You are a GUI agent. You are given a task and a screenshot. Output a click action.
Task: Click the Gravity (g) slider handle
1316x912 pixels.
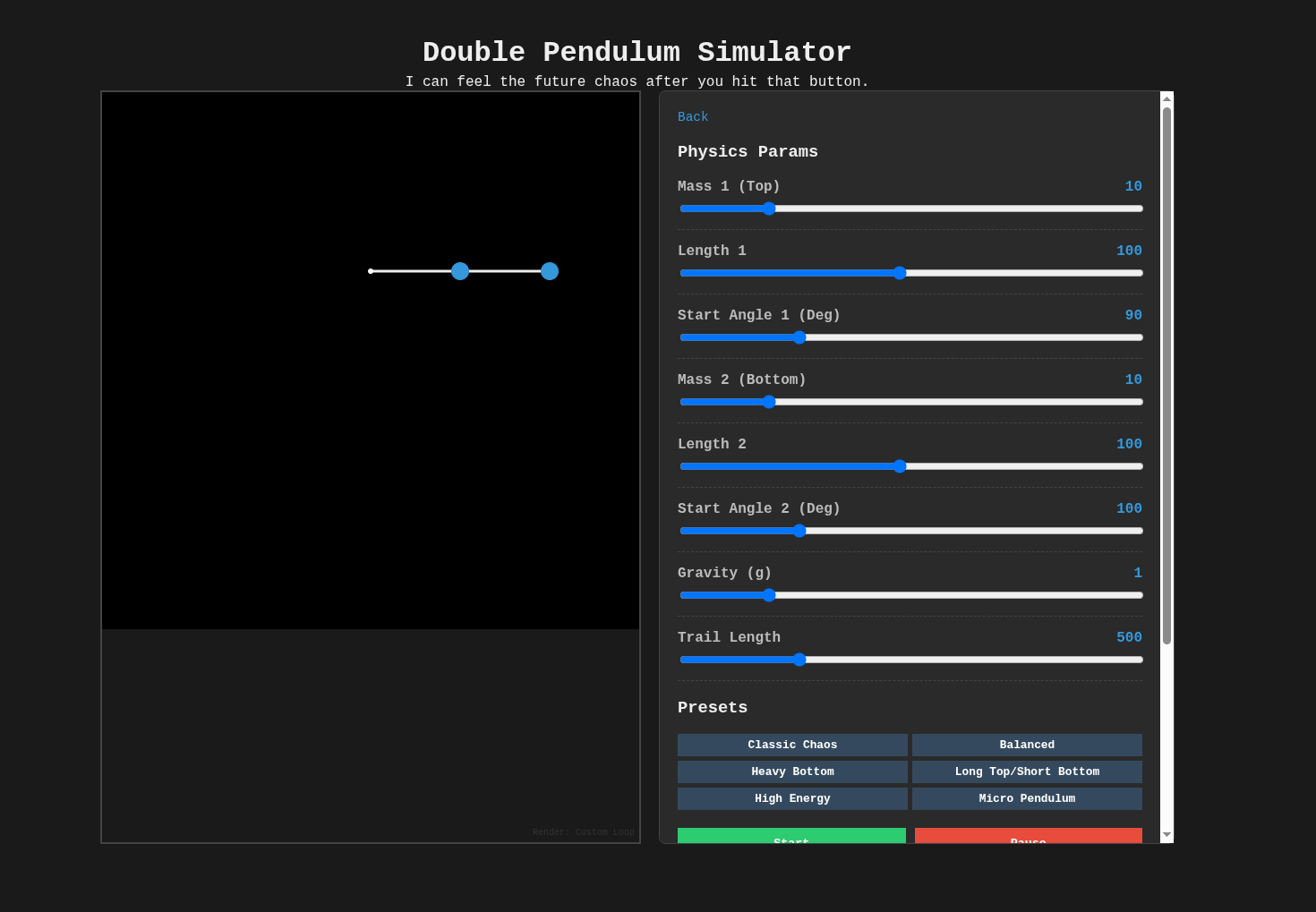point(769,595)
